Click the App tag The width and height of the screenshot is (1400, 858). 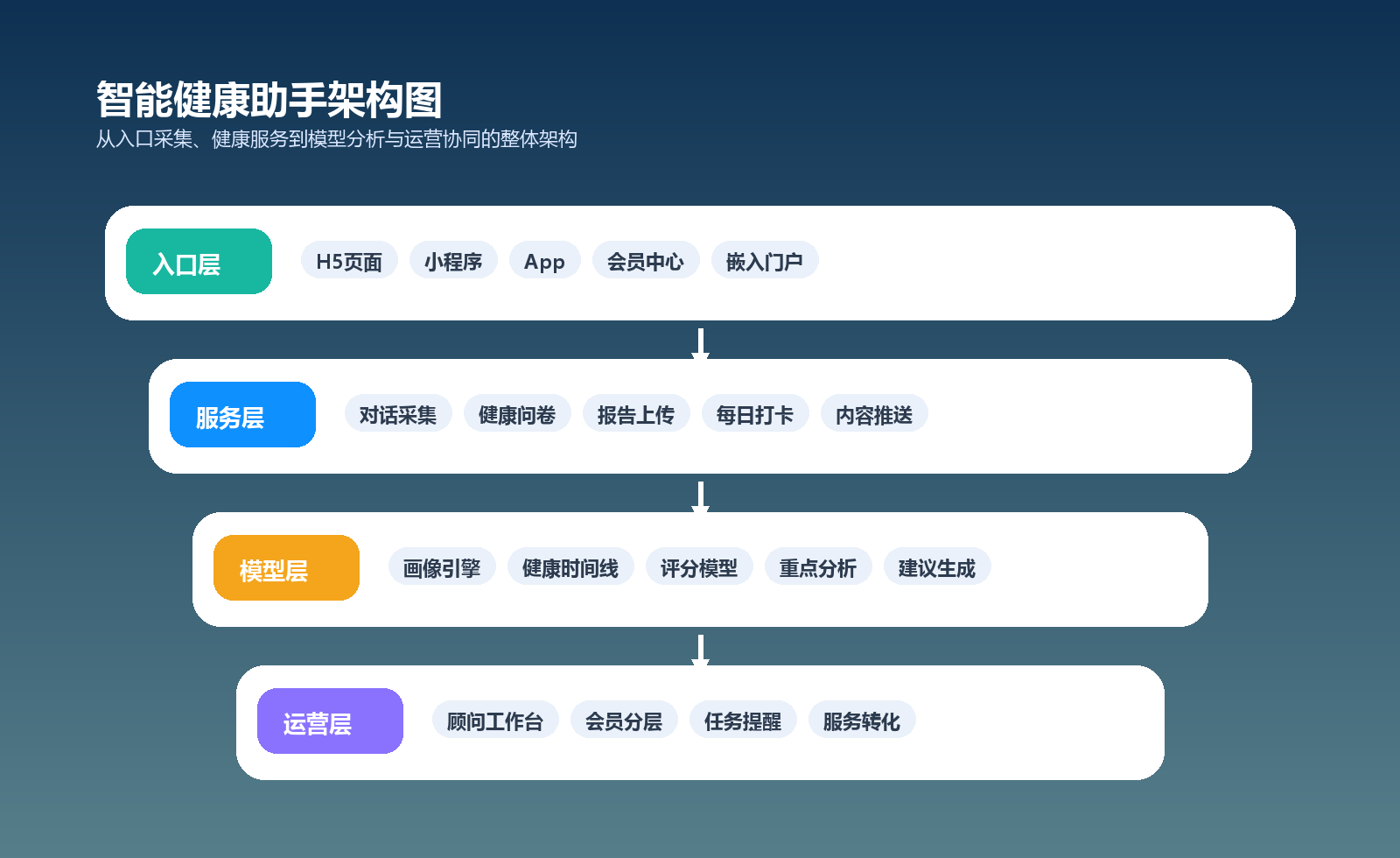coord(544,261)
